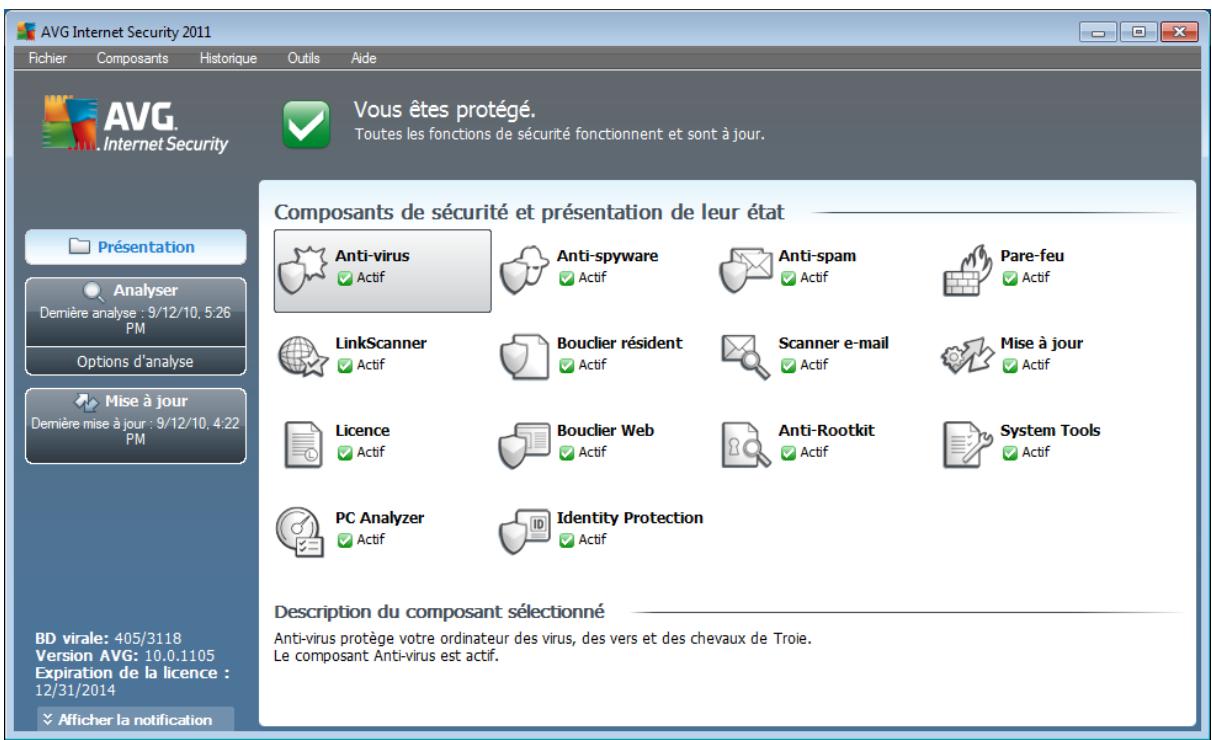Expand Afficher la notification
Image resolution: width=1212 pixels, height=740 pixels.
click(134, 719)
